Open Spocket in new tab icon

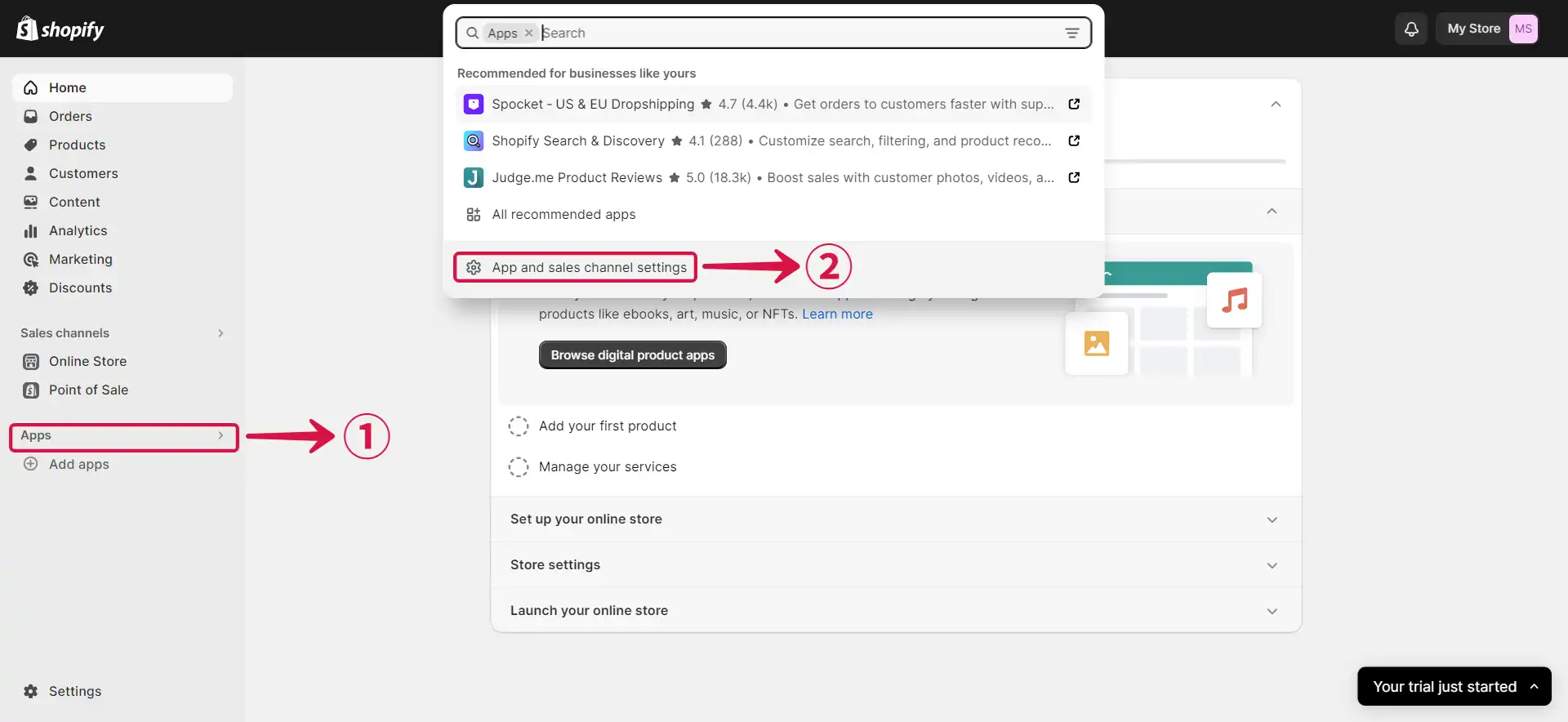point(1074,105)
